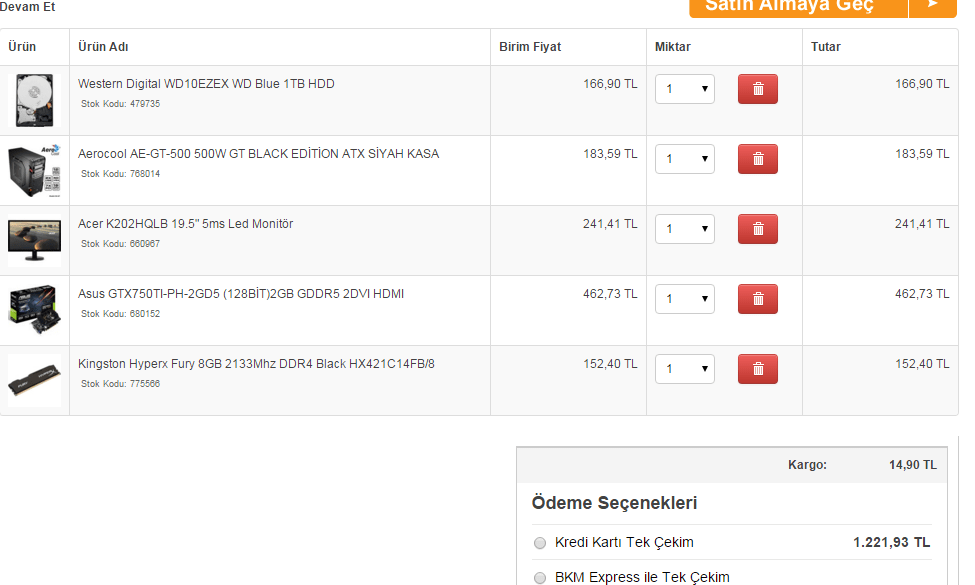The height and width of the screenshot is (585, 975).
Task: Click the Kargo 14,90 TL value
Action: (x=913, y=465)
